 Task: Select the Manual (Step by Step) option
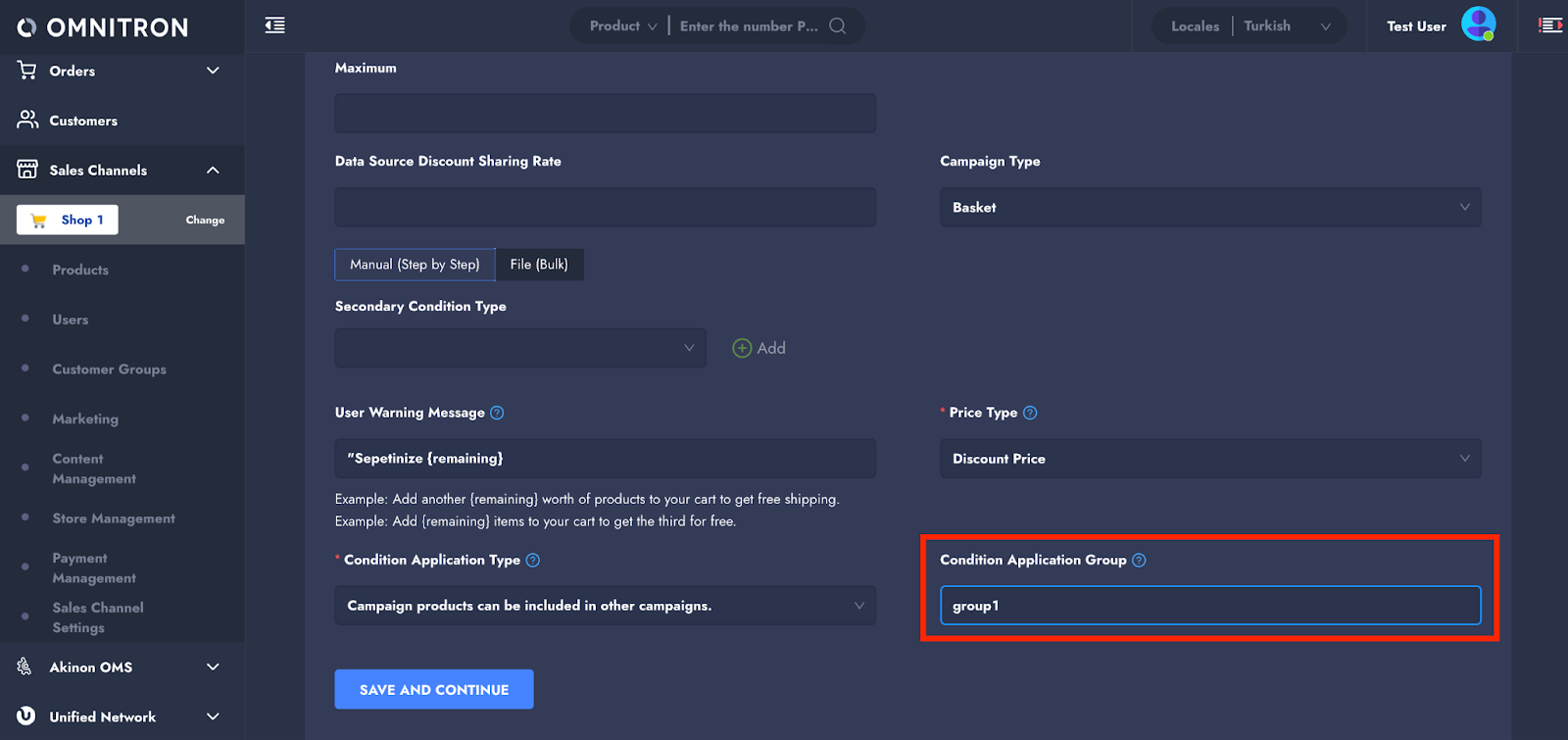(415, 265)
